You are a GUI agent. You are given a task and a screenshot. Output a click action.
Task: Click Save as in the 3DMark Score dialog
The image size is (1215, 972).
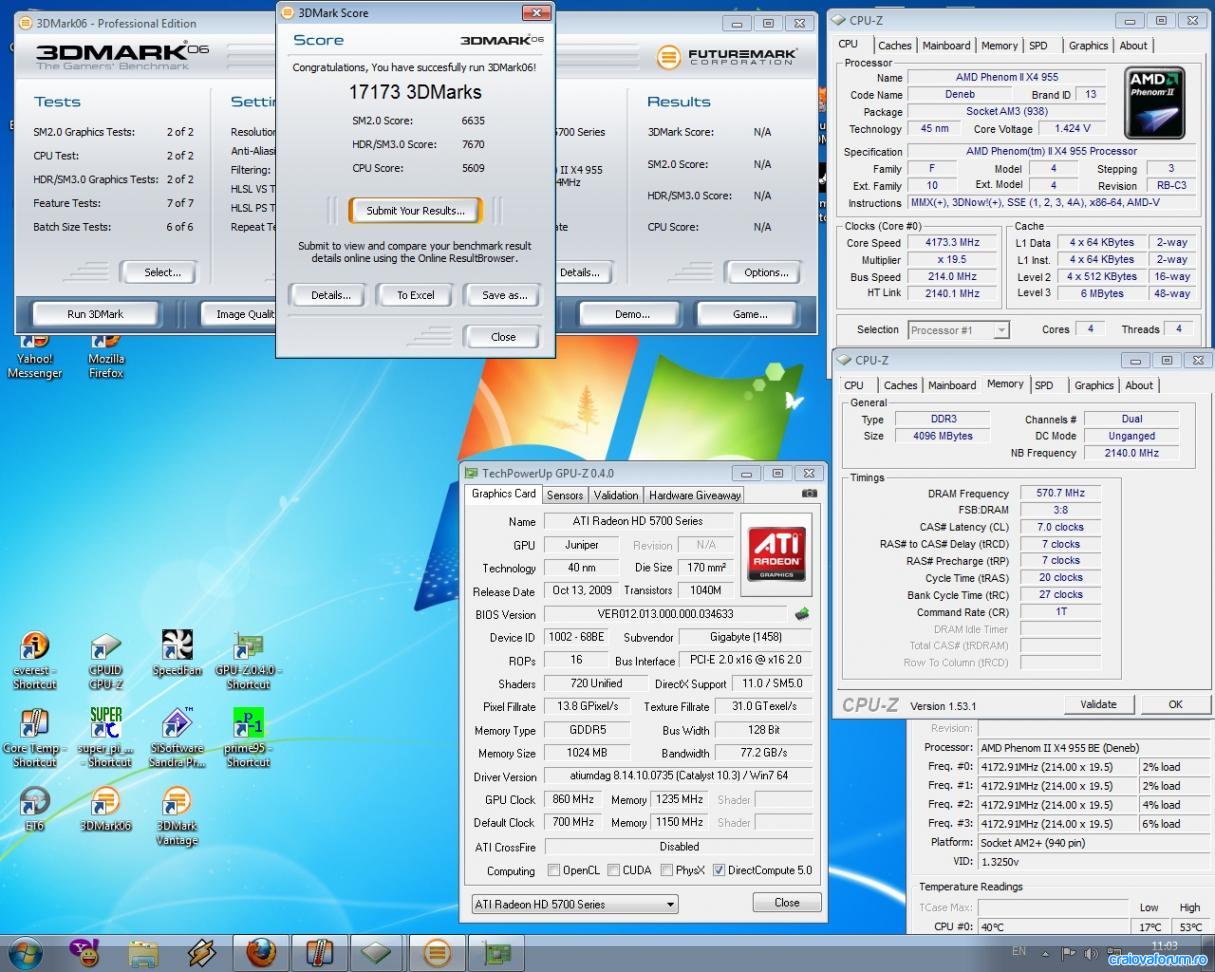pyautogui.click(x=504, y=295)
